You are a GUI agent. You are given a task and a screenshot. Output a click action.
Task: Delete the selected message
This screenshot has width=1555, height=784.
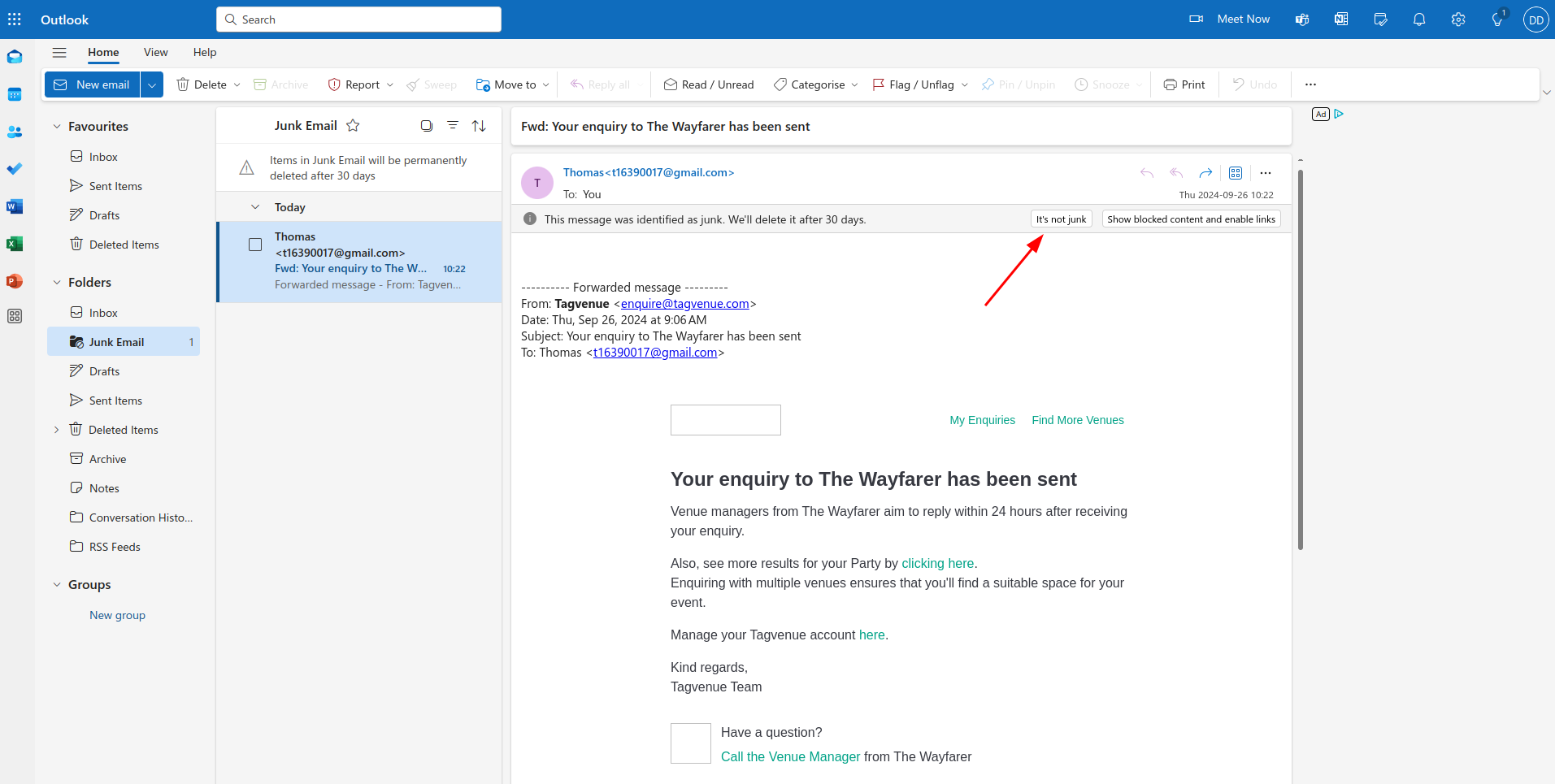(x=202, y=84)
